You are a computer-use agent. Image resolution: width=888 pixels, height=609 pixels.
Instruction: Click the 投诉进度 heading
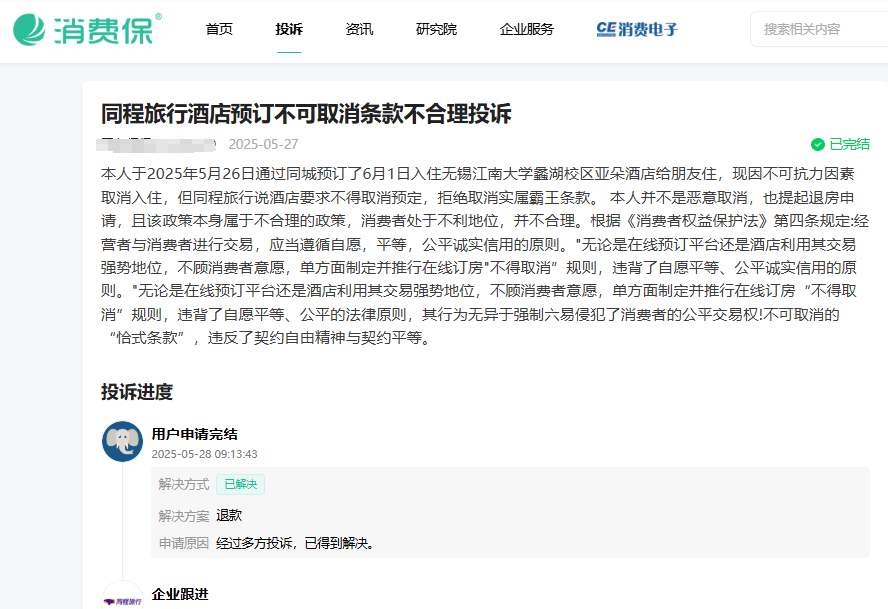pos(136,391)
